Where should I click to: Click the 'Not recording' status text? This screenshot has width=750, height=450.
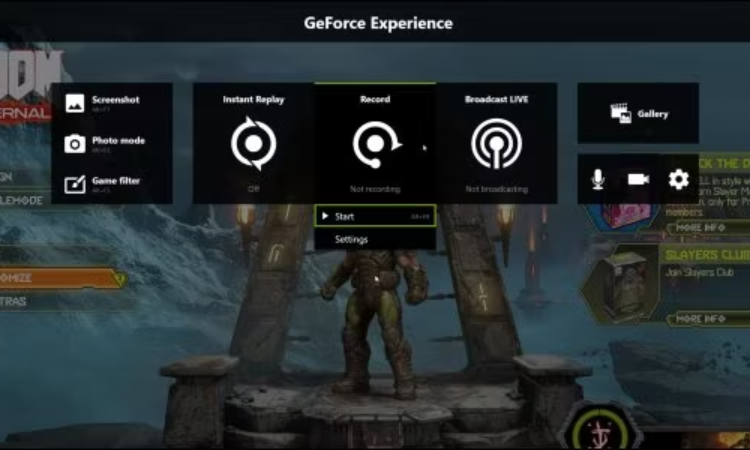(375, 189)
